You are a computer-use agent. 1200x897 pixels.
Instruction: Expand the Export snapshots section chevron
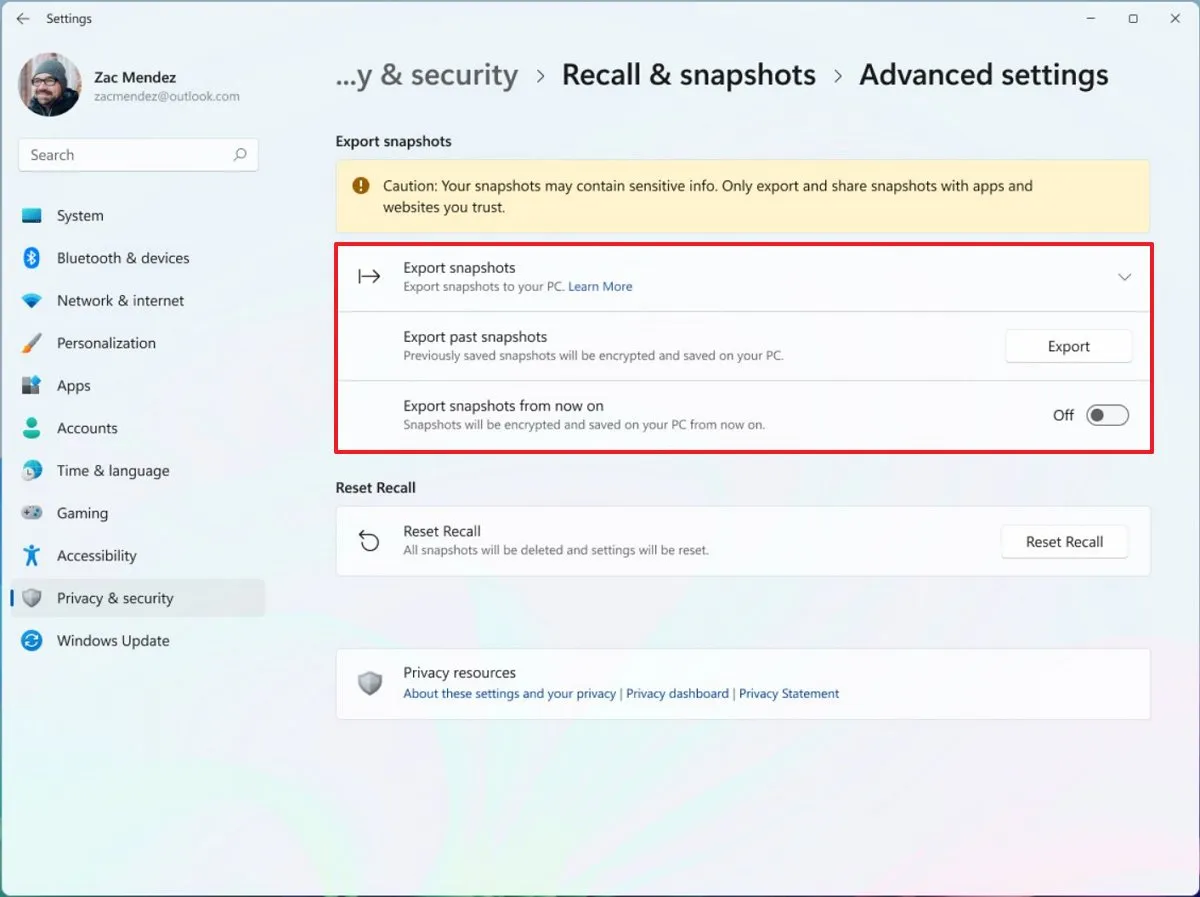[x=1124, y=277]
